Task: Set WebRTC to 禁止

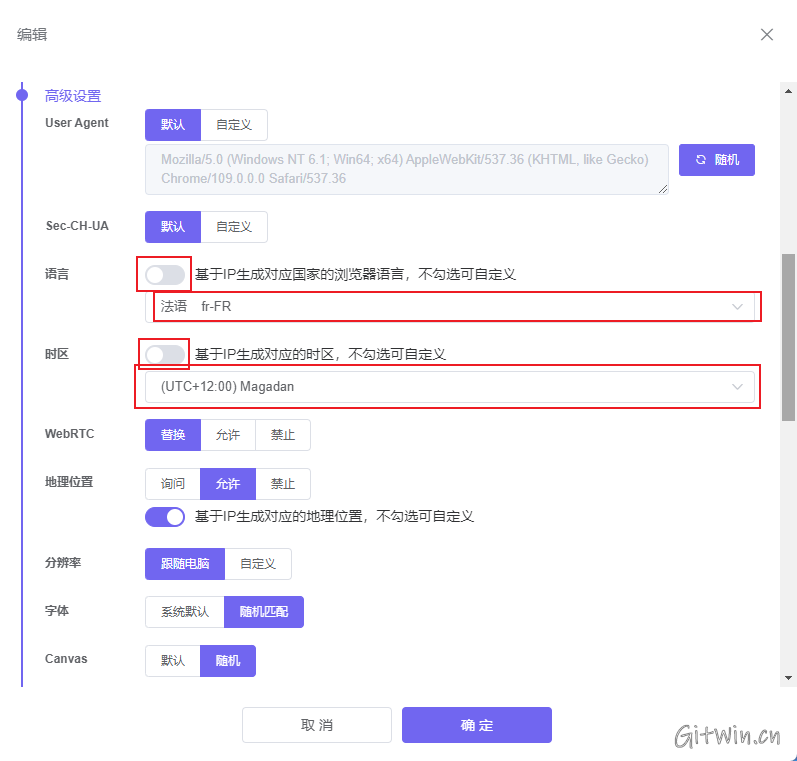Action: coord(283,435)
